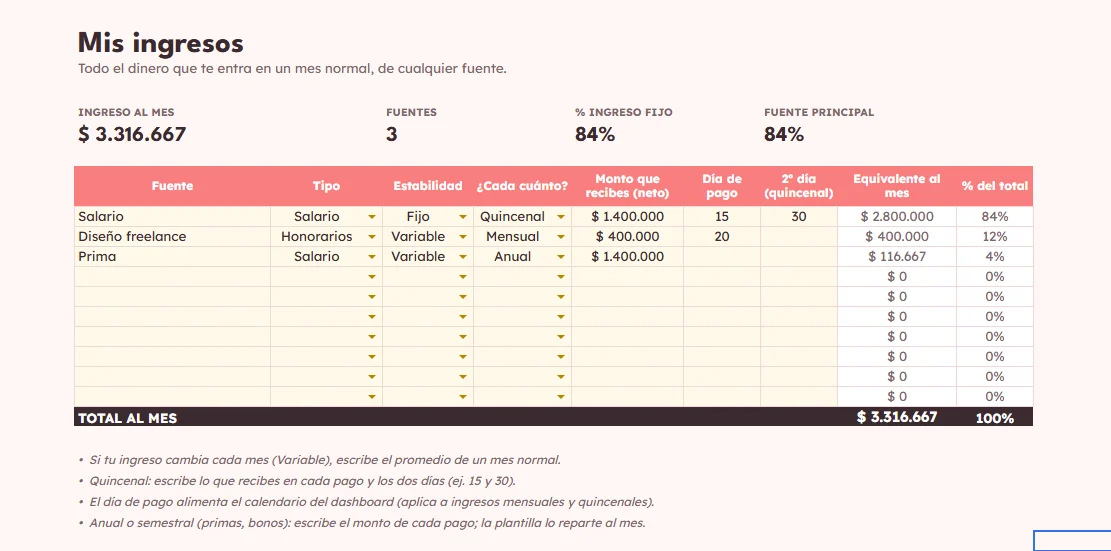This screenshot has height=551, width=1111.
Task: Select the Fuente column header
Action: tap(172, 186)
